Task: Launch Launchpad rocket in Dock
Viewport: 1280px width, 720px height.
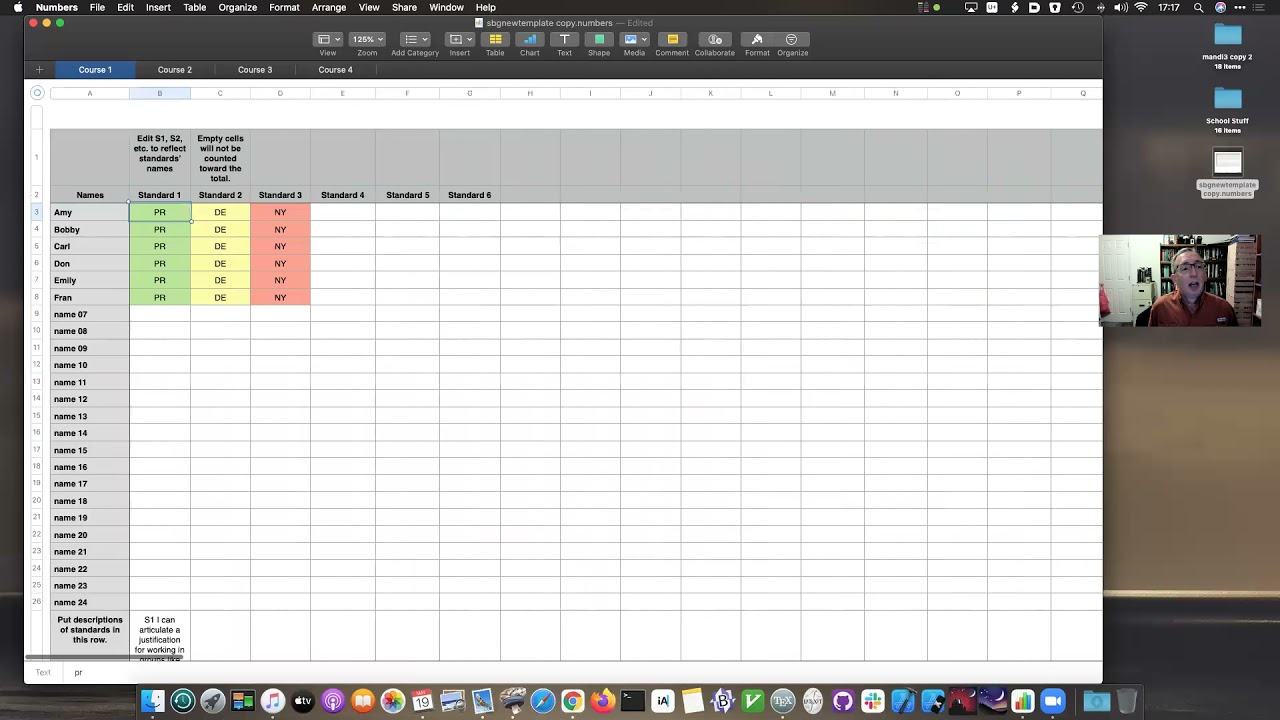Action: click(213, 701)
